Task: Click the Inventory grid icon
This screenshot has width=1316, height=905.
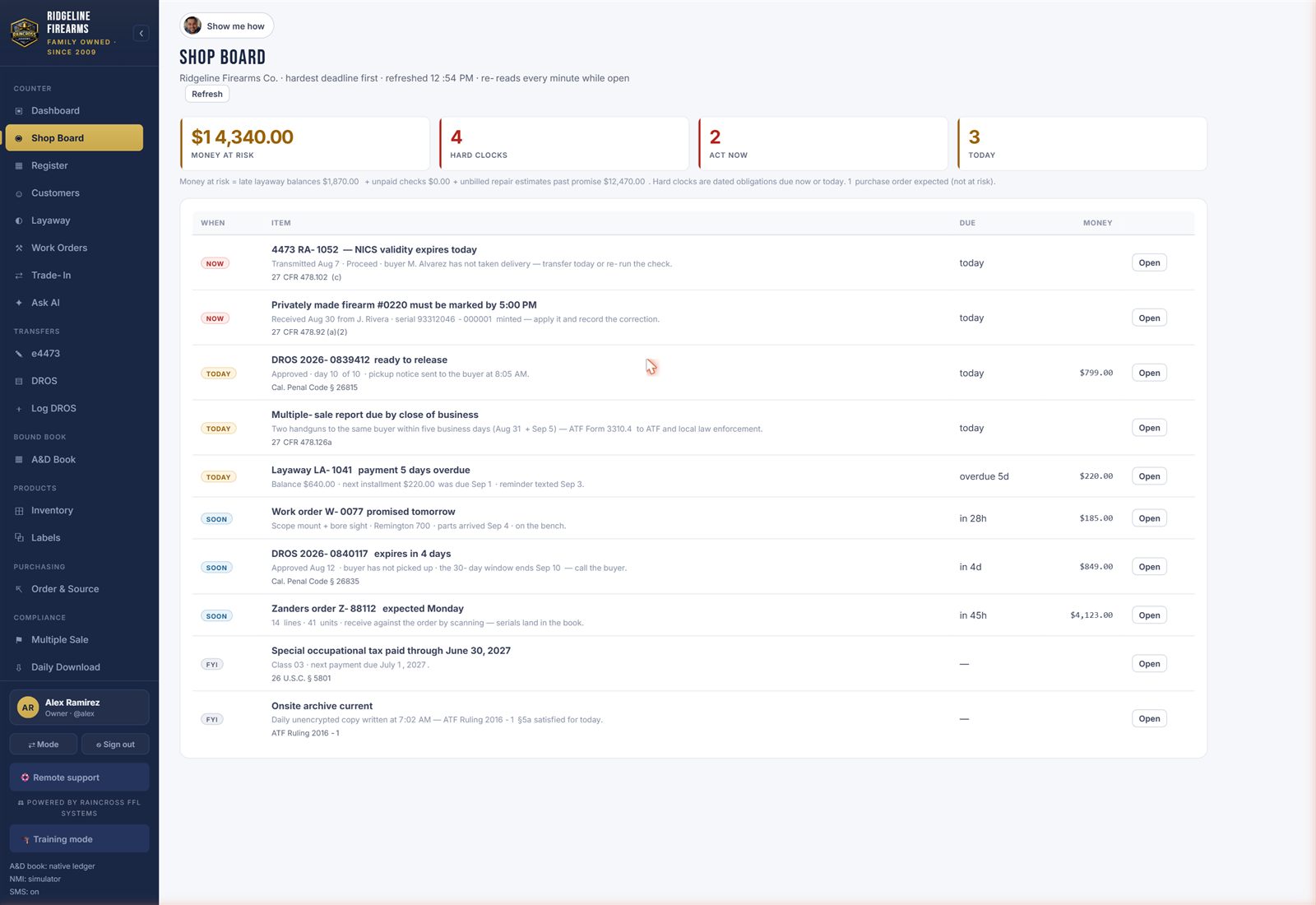Action: tap(19, 511)
